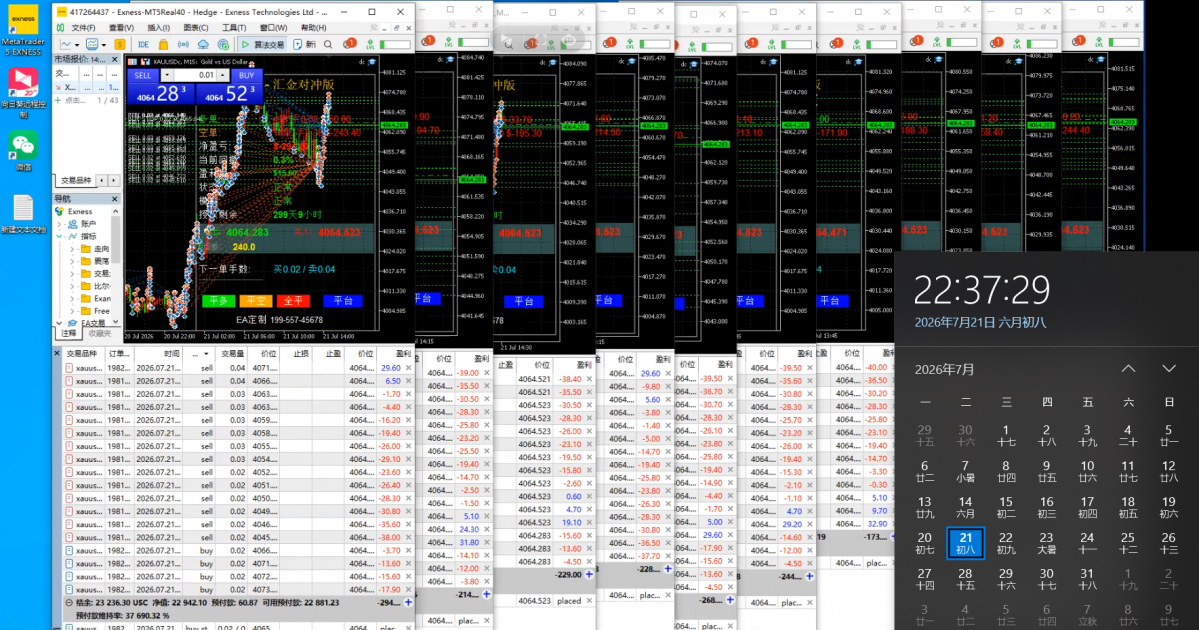Screen dimensions: 1199x630
Task: Click the yellow dollar symbol icon
Action: (120, 44)
